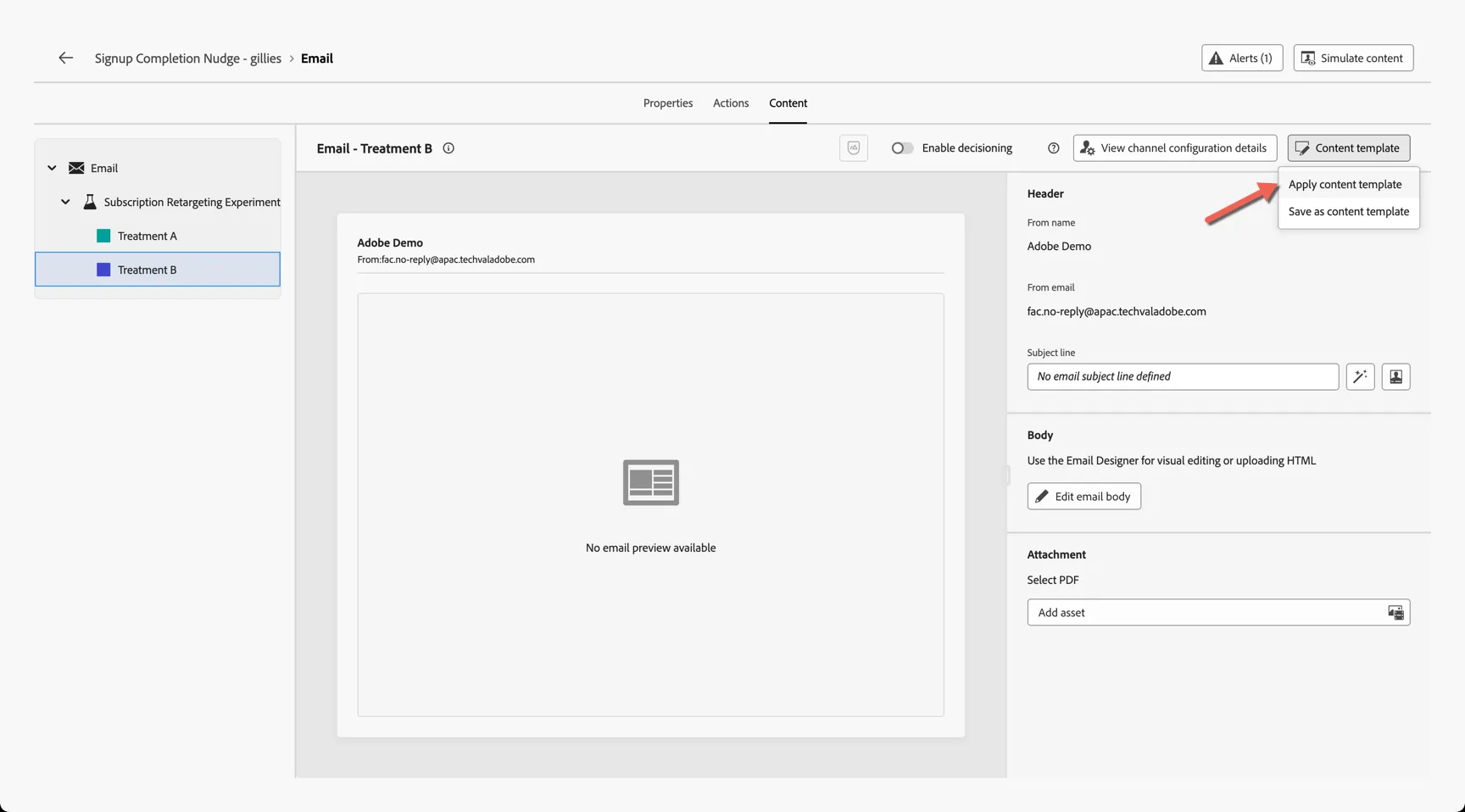The width and height of the screenshot is (1465, 812).
Task: Click the Email tree root label
Action: coord(104,168)
